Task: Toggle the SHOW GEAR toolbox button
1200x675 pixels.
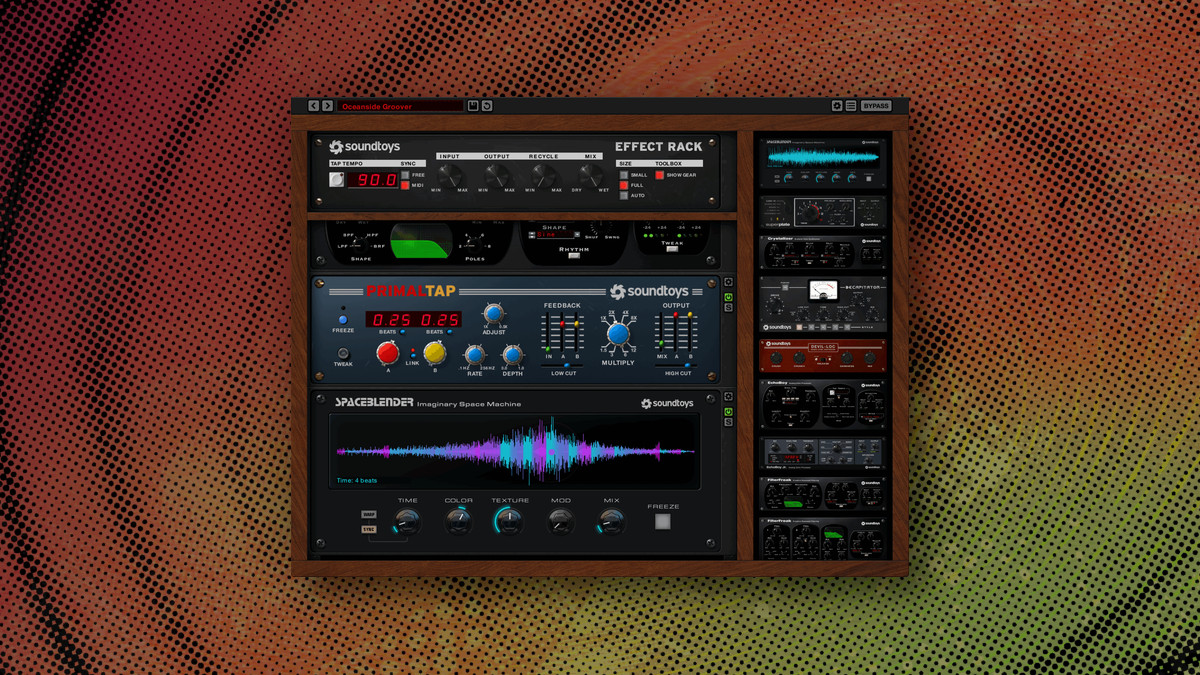Action: 660,175
